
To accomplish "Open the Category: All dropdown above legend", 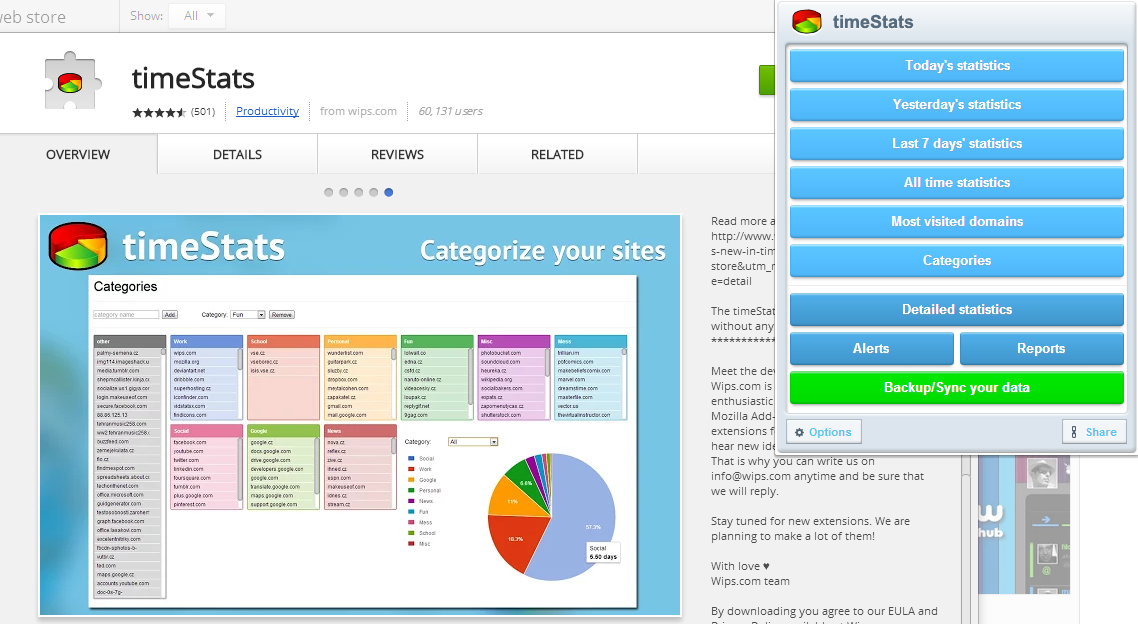I will point(473,442).
